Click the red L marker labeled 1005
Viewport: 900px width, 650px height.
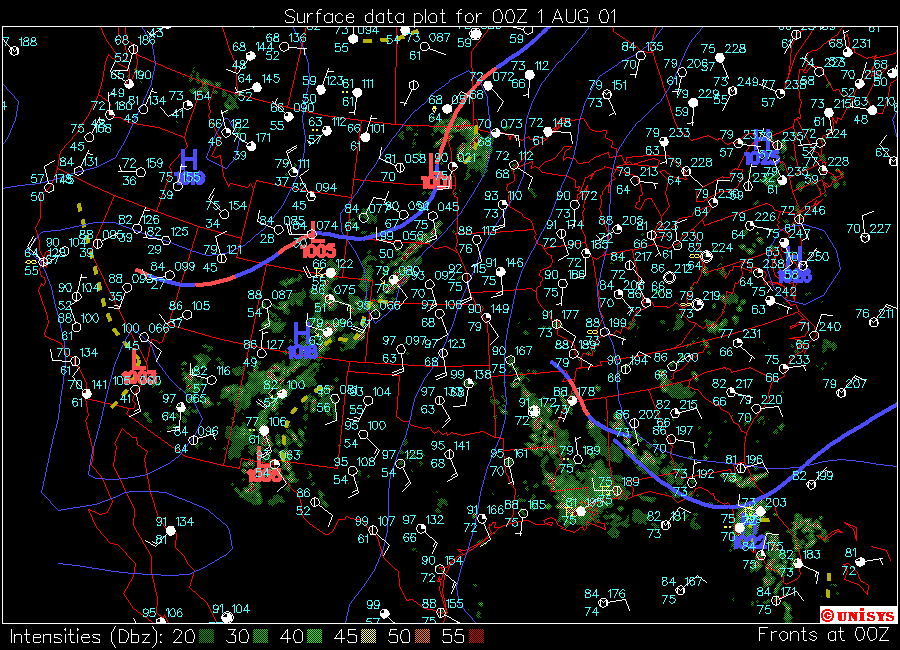click(318, 239)
